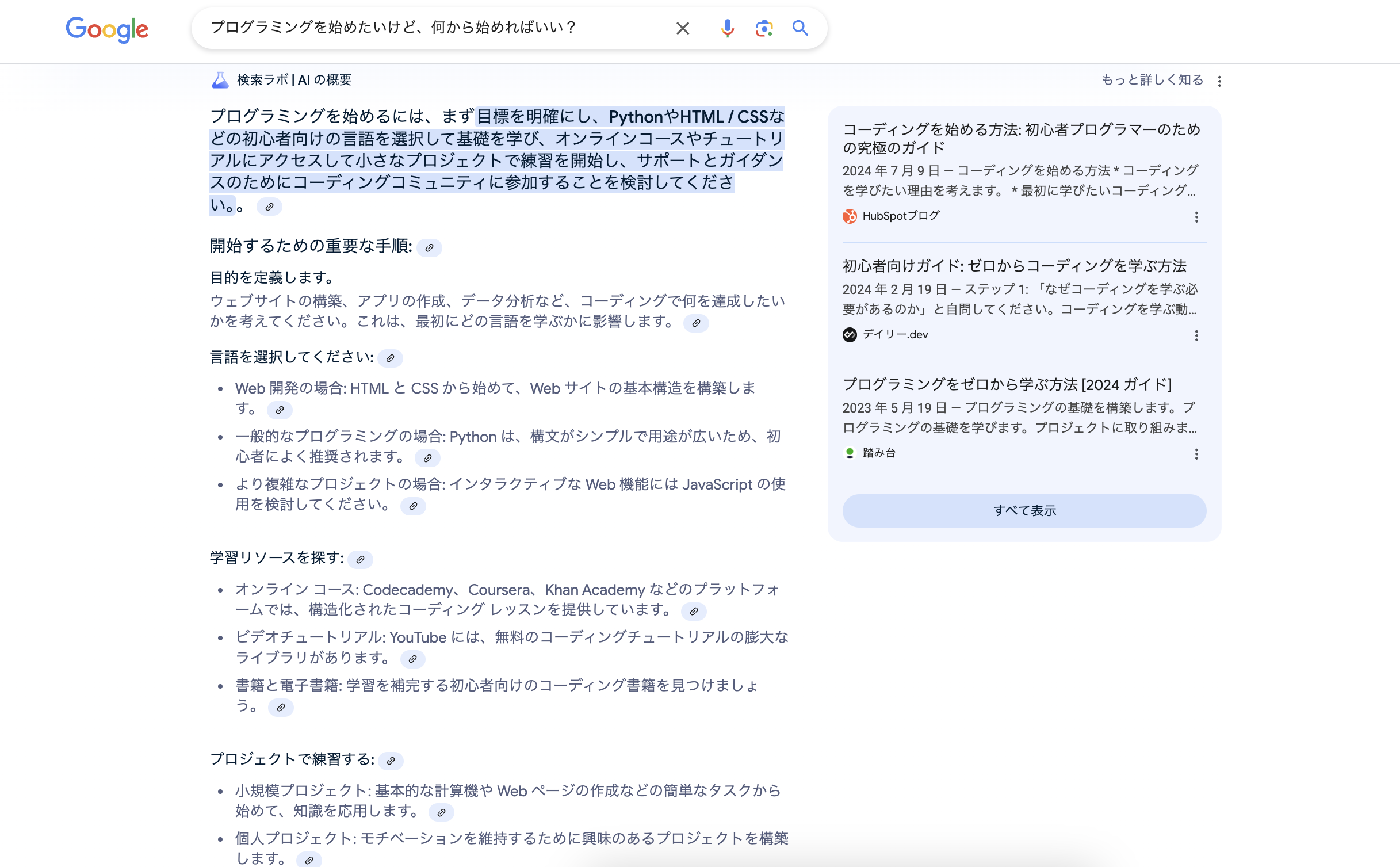Open デイリー.dev result options menu
1400x867 pixels.
1196,335
